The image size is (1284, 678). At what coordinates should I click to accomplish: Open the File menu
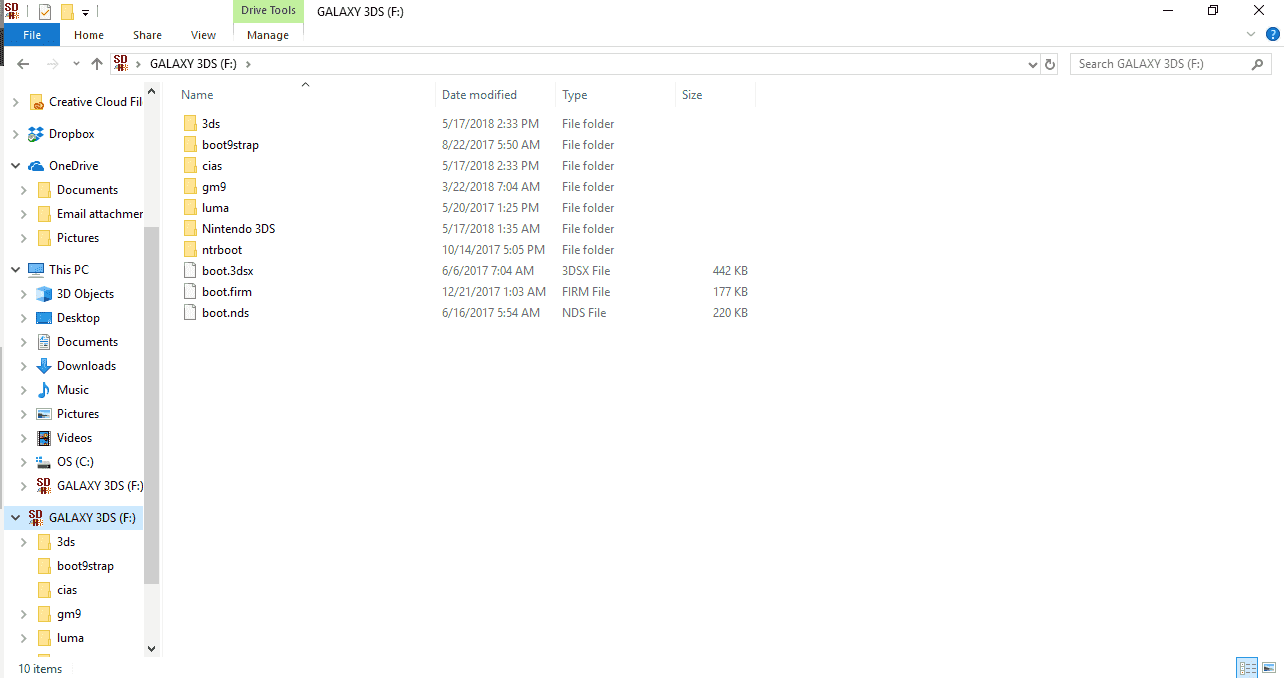[x=31, y=35]
